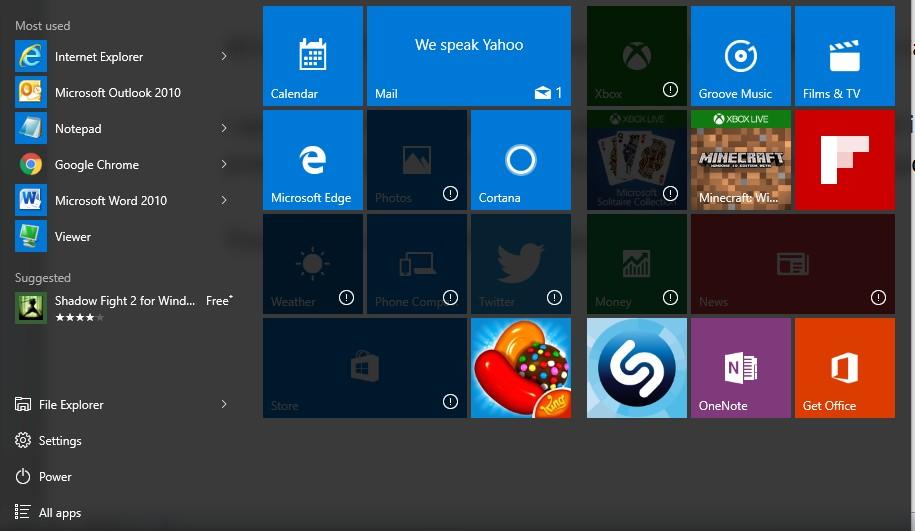
Task: Launch Candy Crush Saga tile
Action: (x=521, y=368)
